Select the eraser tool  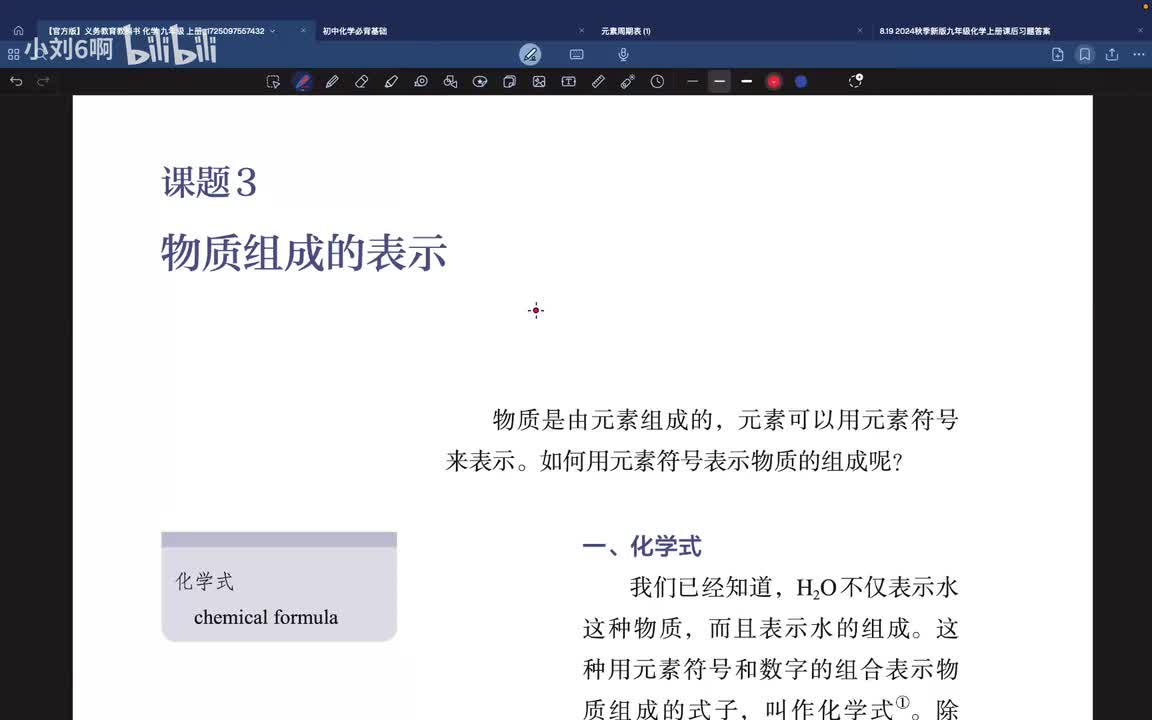coord(361,82)
